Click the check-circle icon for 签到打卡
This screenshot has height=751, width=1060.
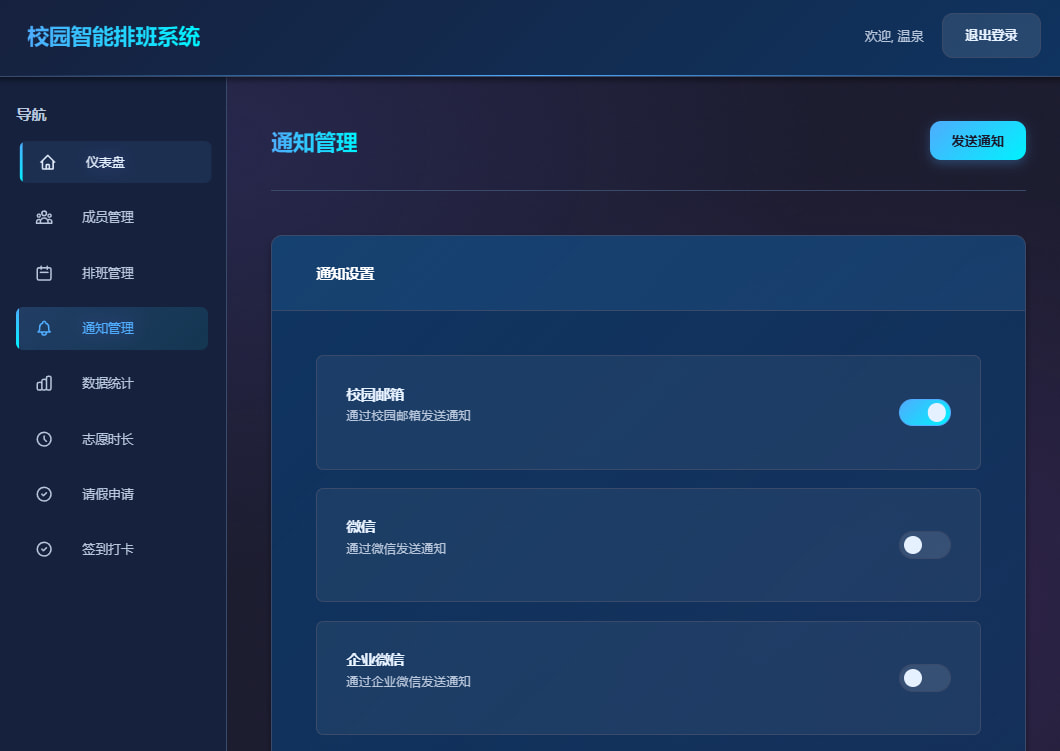(x=44, y=549)
